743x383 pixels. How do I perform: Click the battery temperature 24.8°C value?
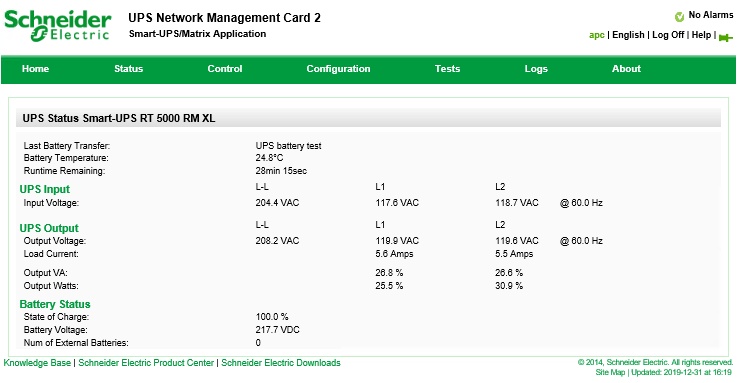(x=269, y=158)
